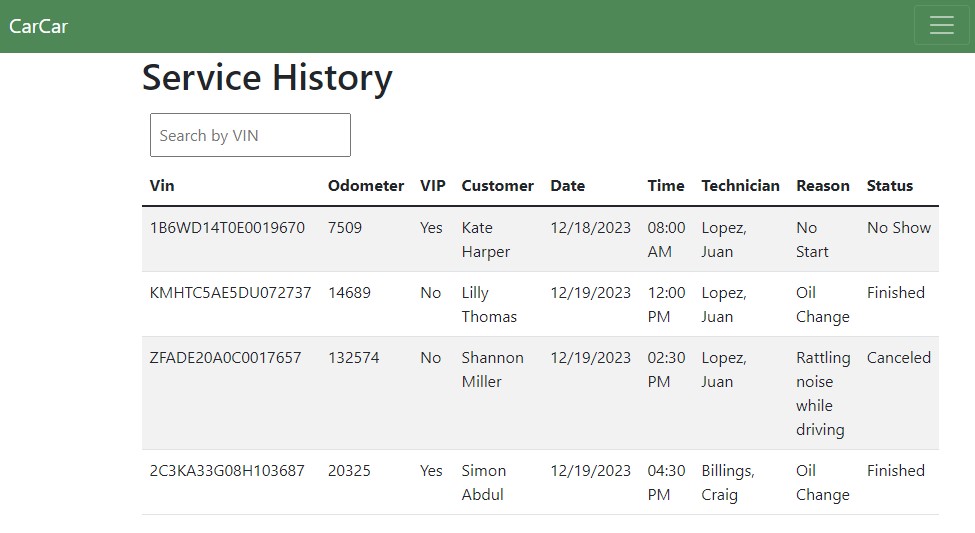Click the No Show status cell

tap(898, 228)
